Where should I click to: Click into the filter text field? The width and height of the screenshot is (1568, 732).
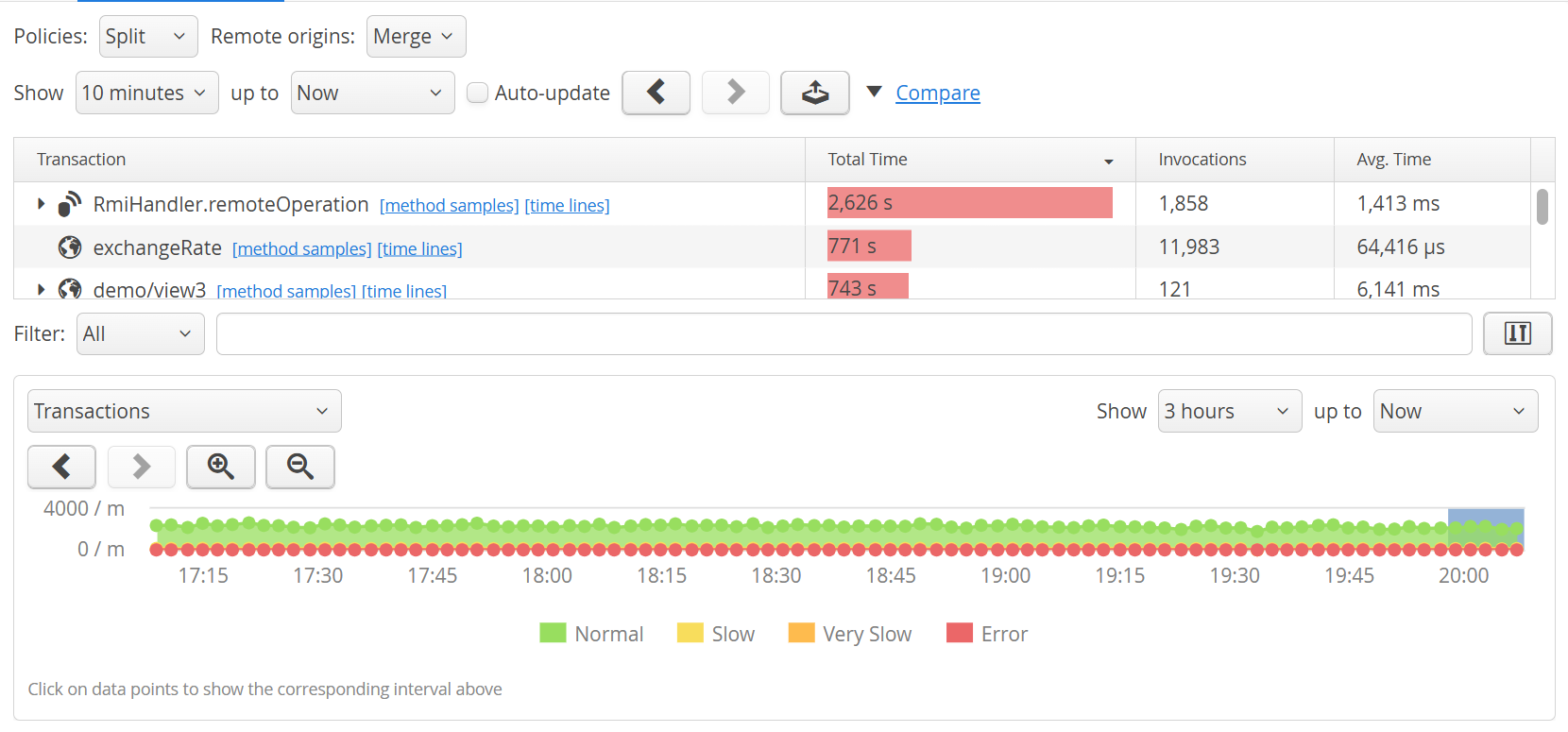(844, 333)
